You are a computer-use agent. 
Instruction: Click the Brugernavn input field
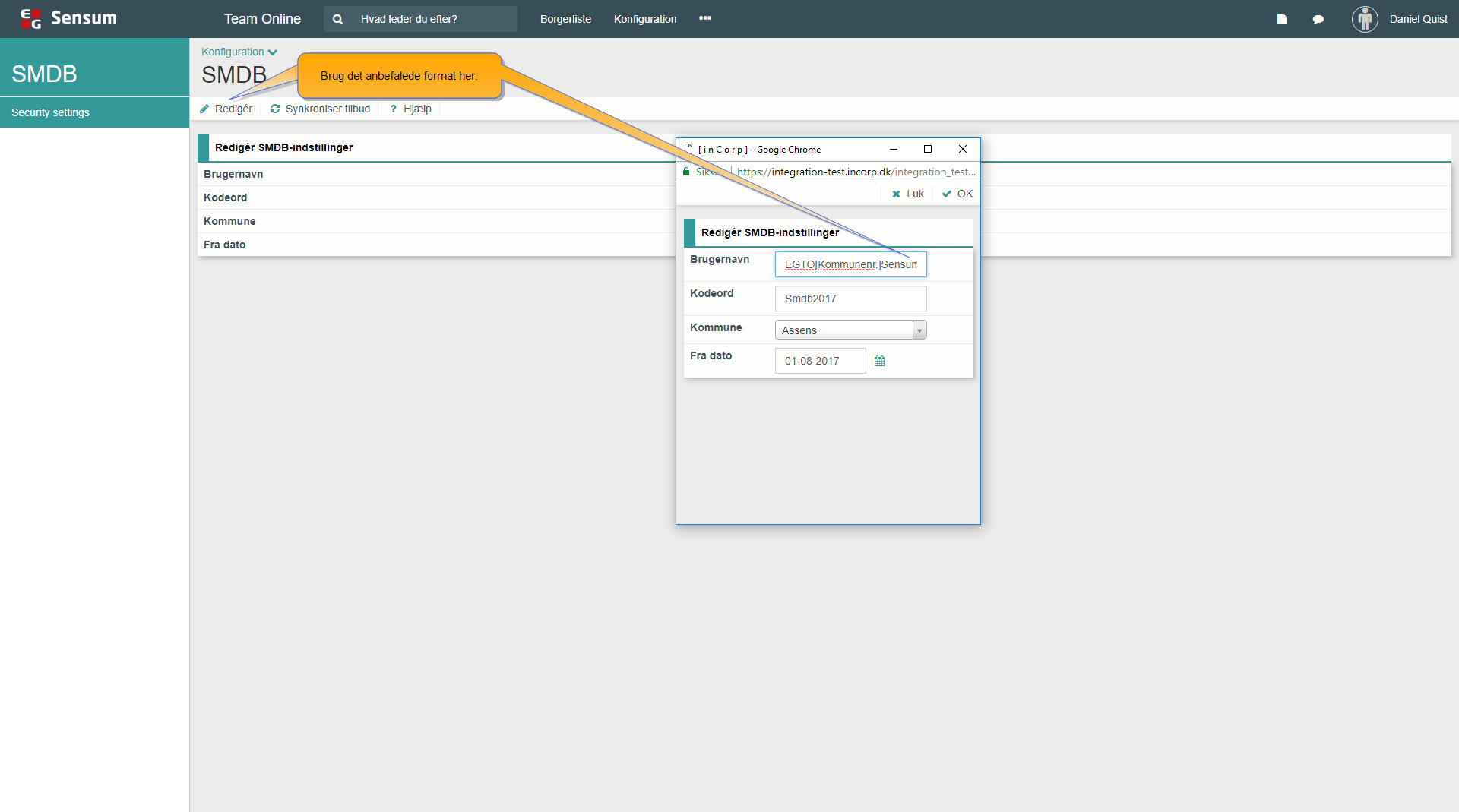tap(850, 264)
